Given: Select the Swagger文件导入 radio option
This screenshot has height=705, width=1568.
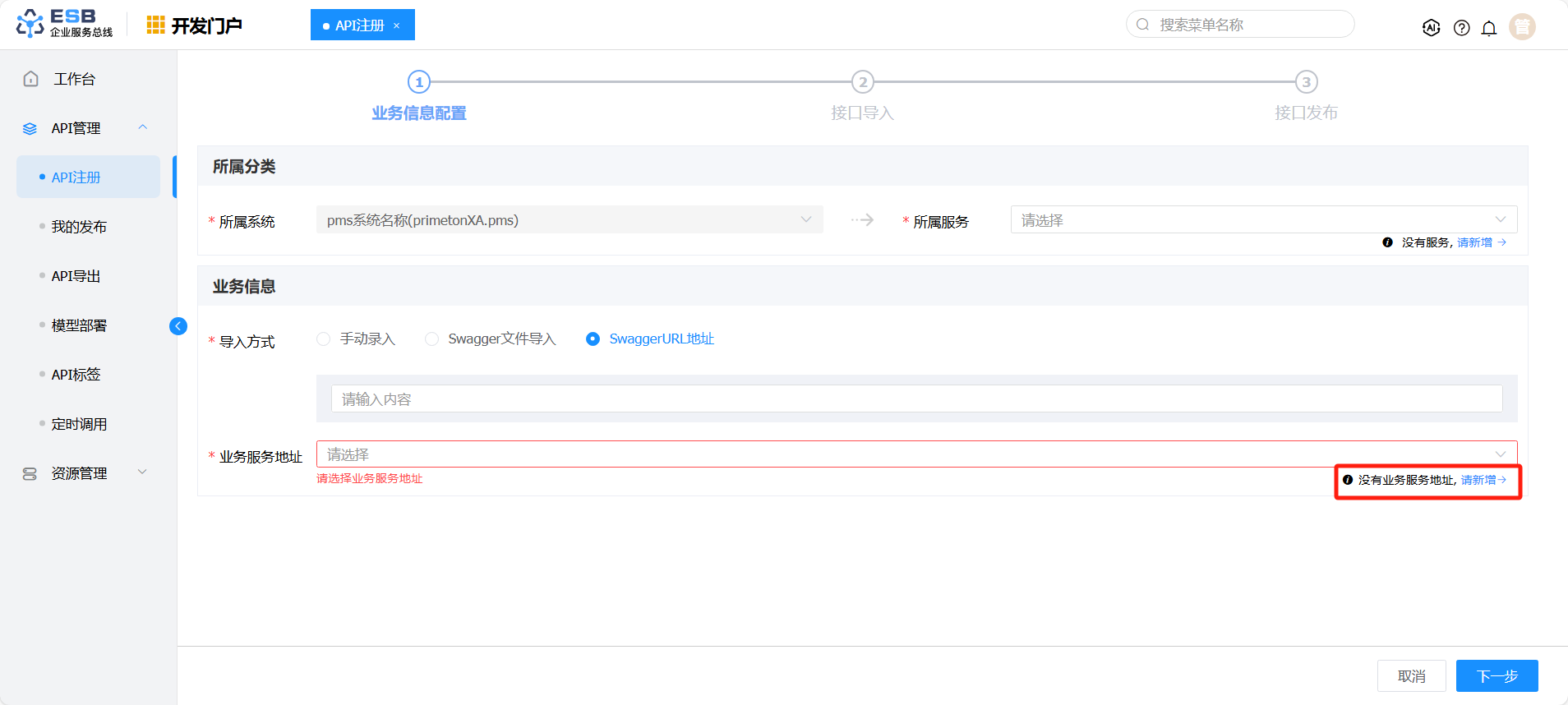Looking at the screenshot, I should coord(431,339).
